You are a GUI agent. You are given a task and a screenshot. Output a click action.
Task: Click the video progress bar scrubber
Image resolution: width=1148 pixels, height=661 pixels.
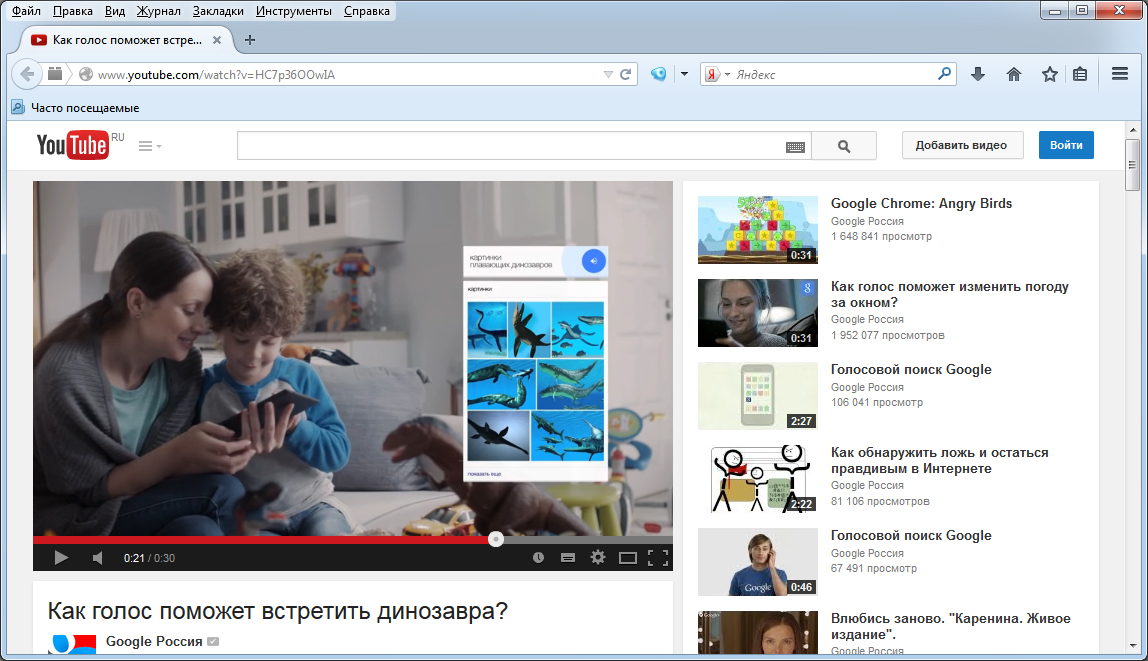495,539
